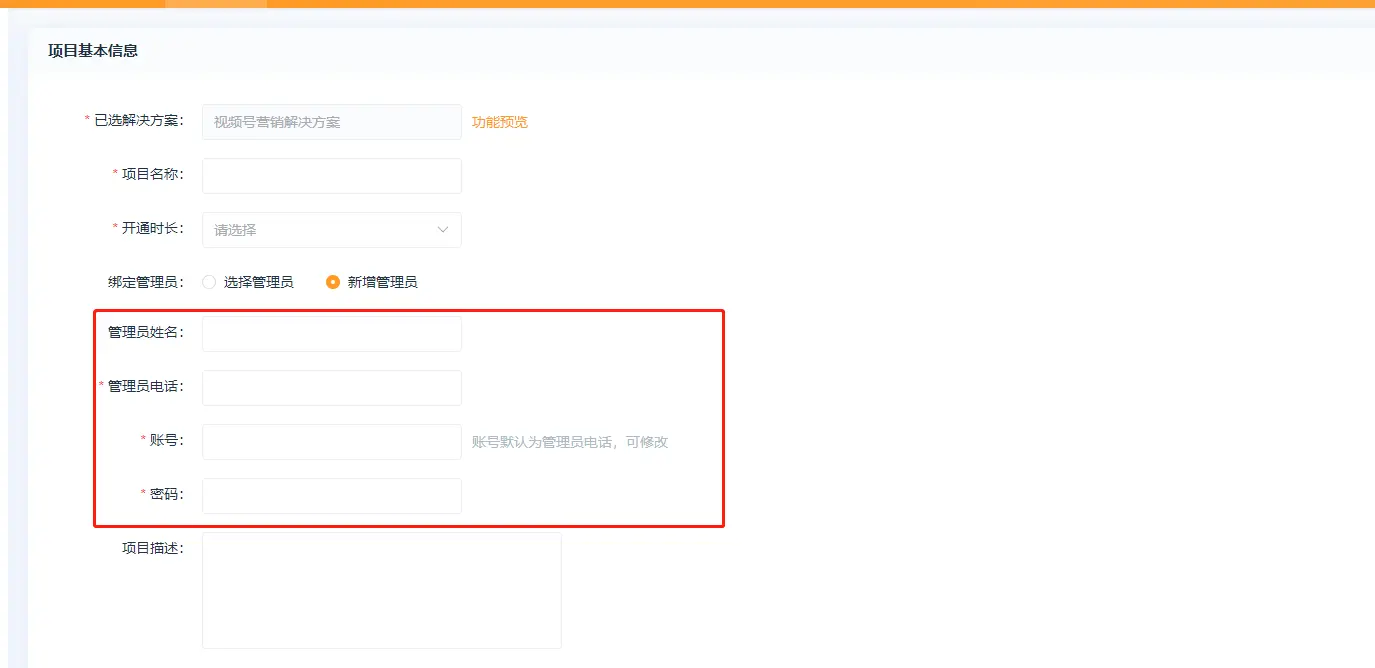The width and height of the screenshot is (1375, 668).
Task: Select the 新增管理员 radio button
Action: (x=333, y=282)
